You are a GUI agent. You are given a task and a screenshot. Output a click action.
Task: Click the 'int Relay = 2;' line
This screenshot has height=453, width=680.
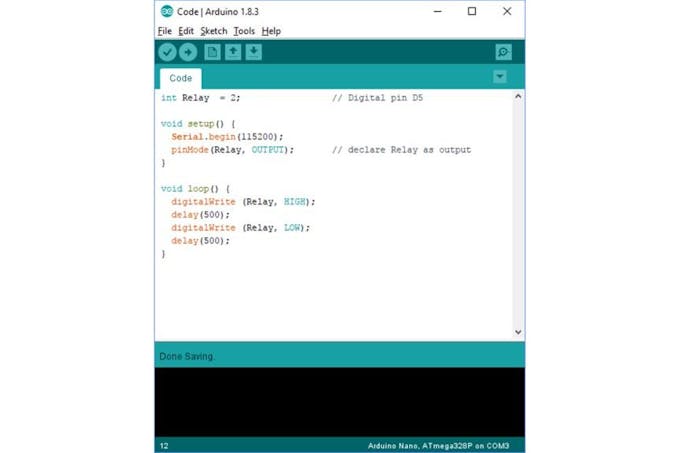point(200,98)
